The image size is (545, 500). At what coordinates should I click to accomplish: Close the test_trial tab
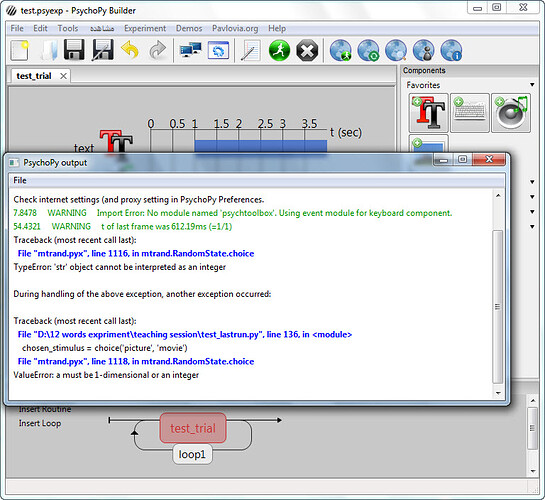[x=63, y=76]
